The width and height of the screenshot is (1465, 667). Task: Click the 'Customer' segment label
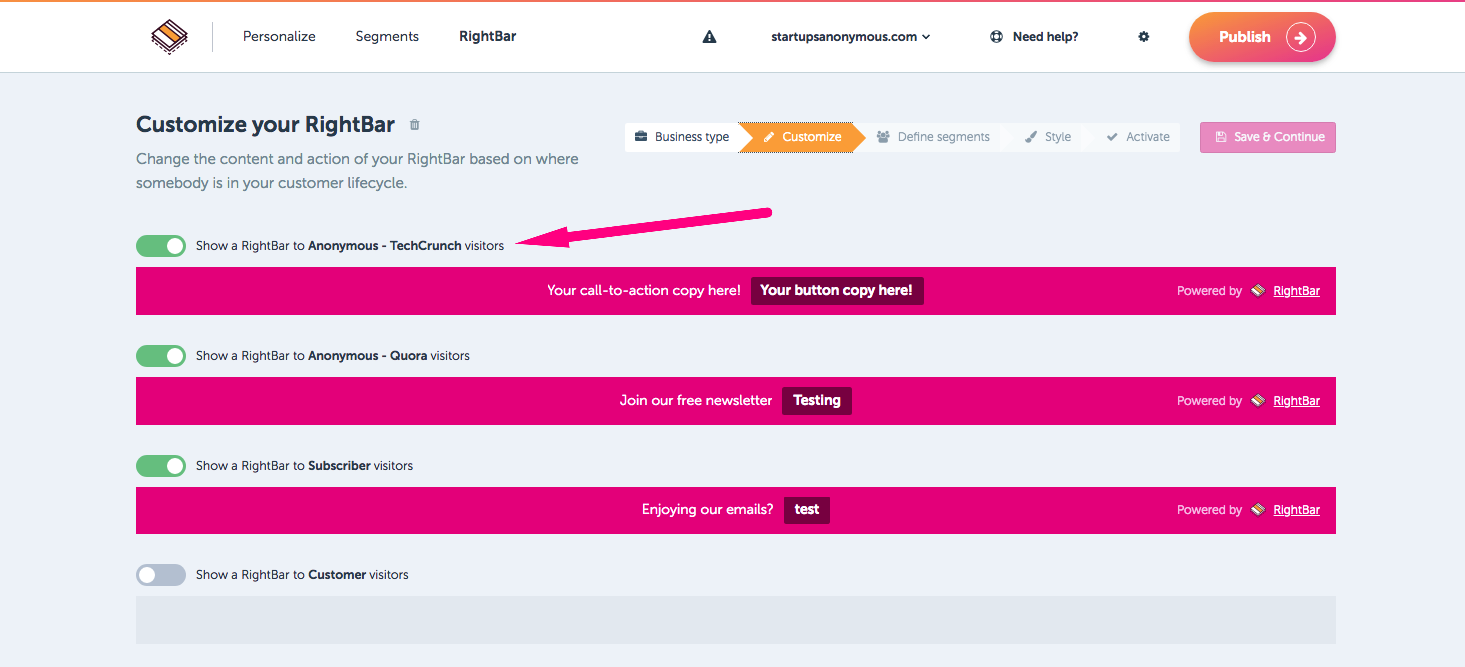pos(337,575)
